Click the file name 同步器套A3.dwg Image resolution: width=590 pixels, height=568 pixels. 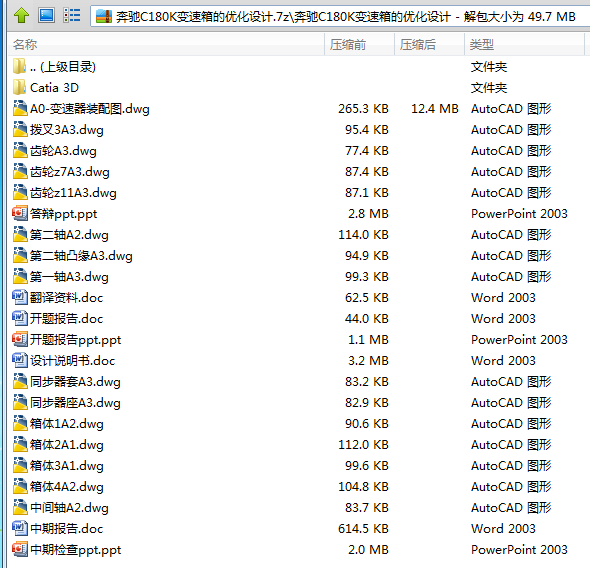tap(75, 382)
